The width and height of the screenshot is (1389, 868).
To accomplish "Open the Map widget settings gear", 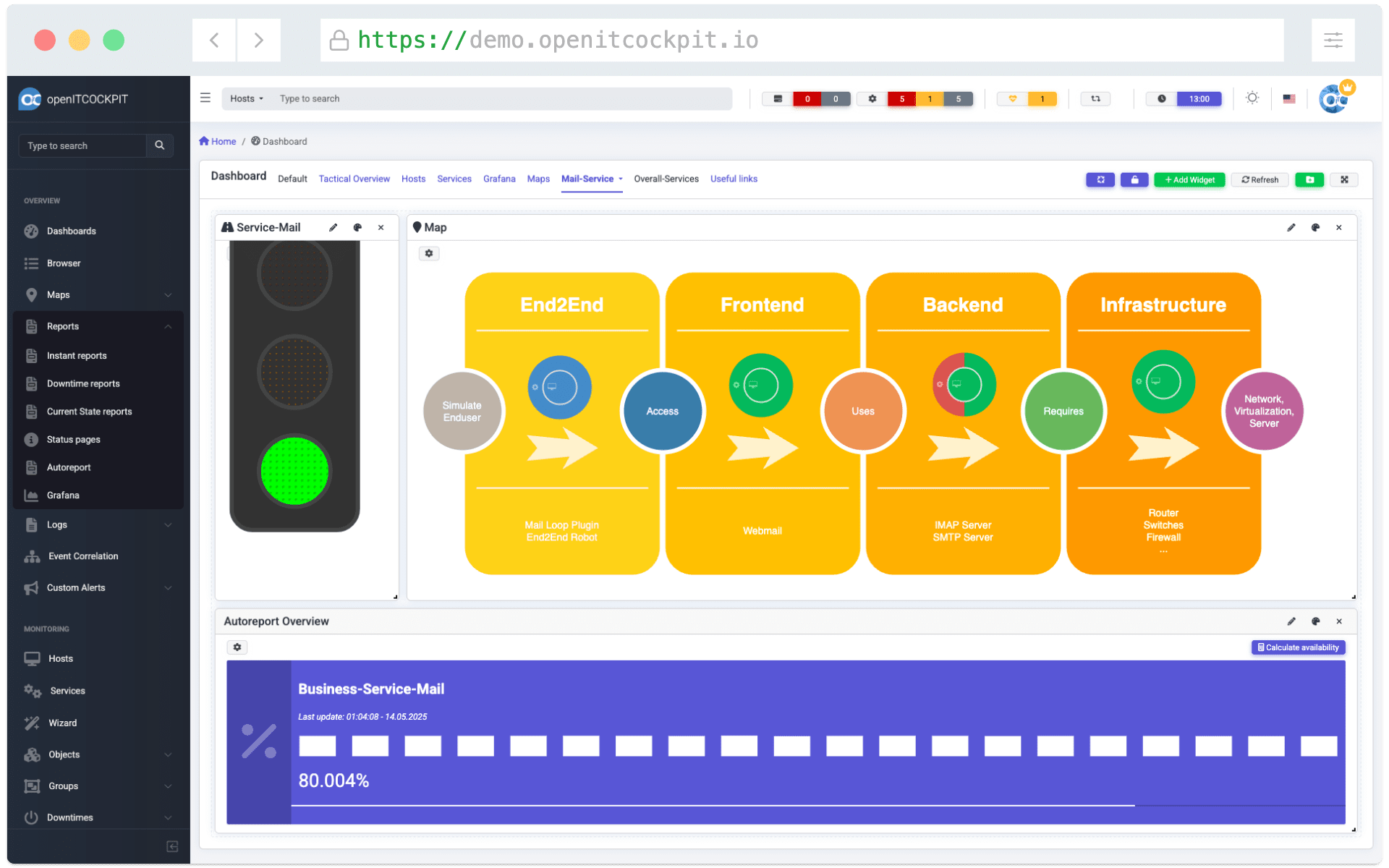I will pos(429,253).
